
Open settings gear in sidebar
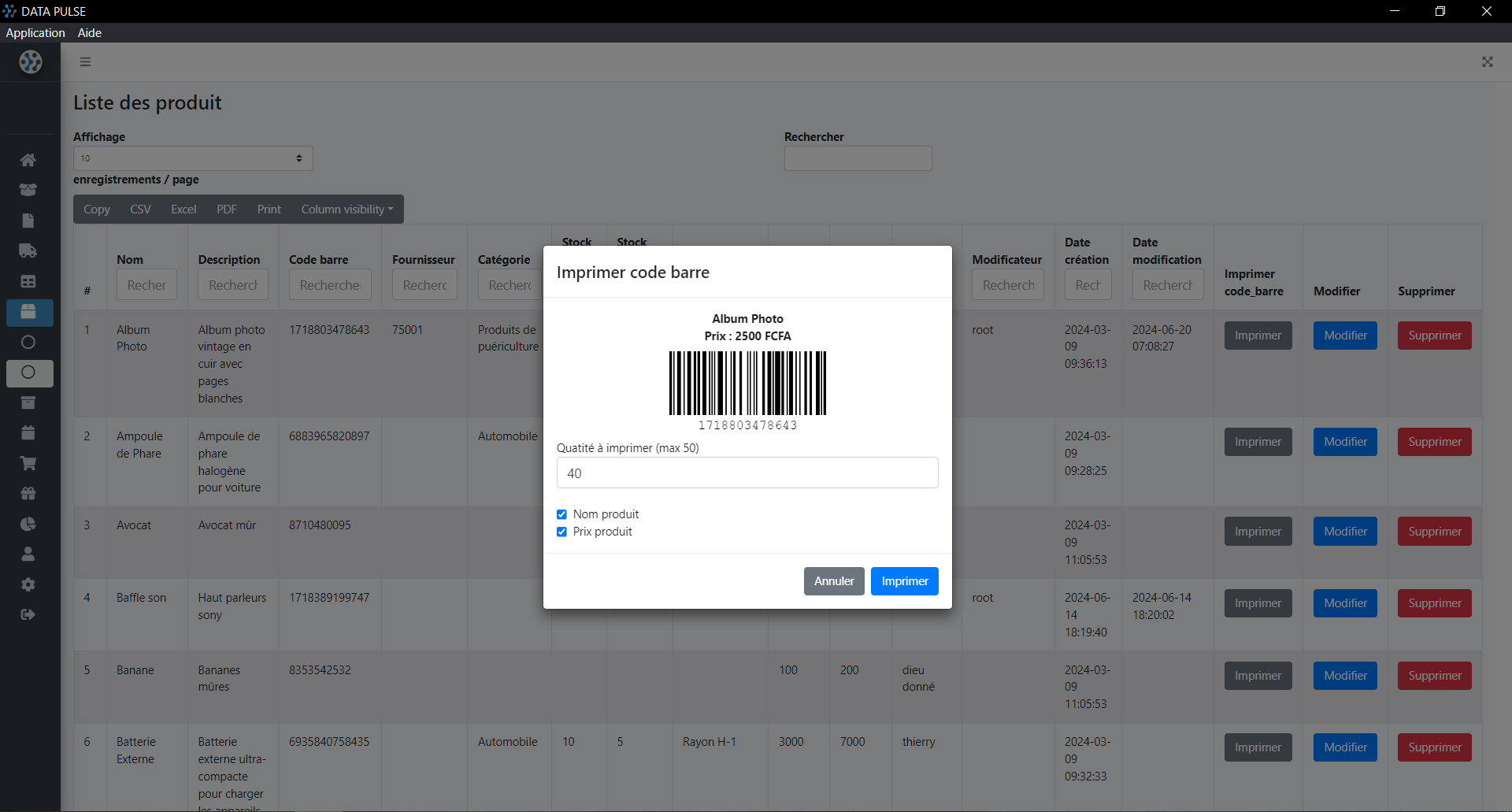[x=28, y=584]
